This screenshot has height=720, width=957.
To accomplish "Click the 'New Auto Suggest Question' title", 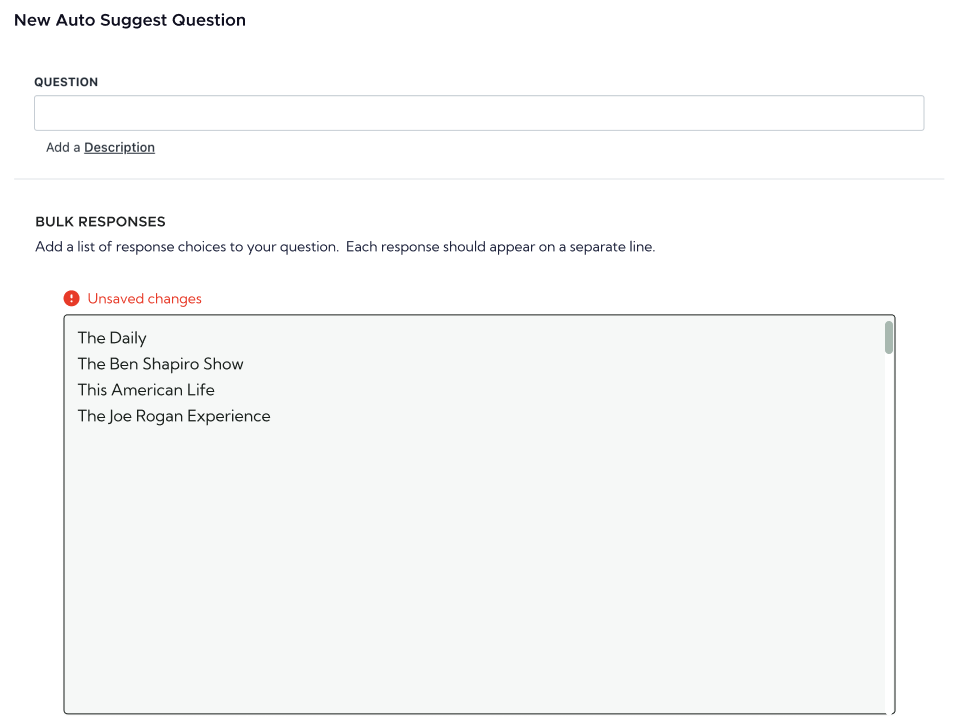I will point(130,20).
